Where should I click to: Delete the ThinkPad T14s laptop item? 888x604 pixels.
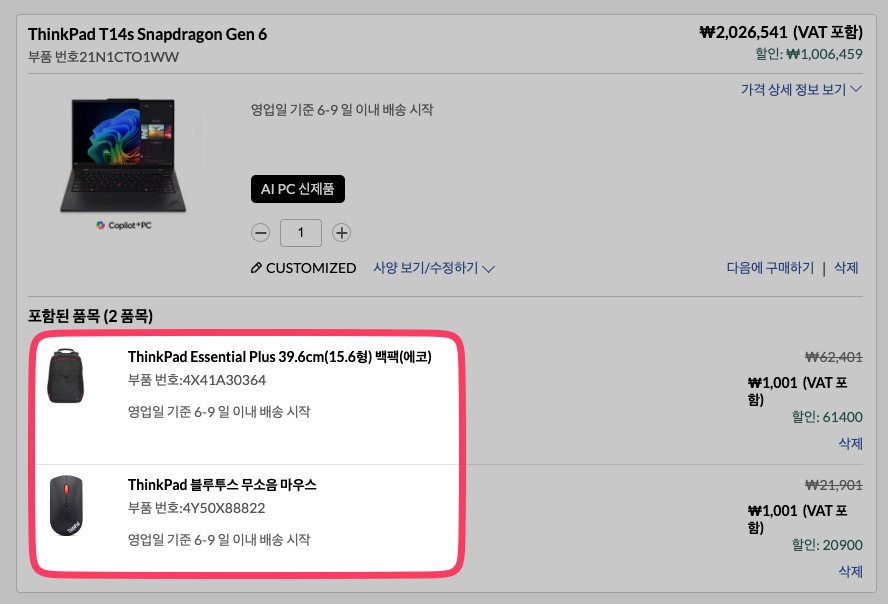click(846, 268)
